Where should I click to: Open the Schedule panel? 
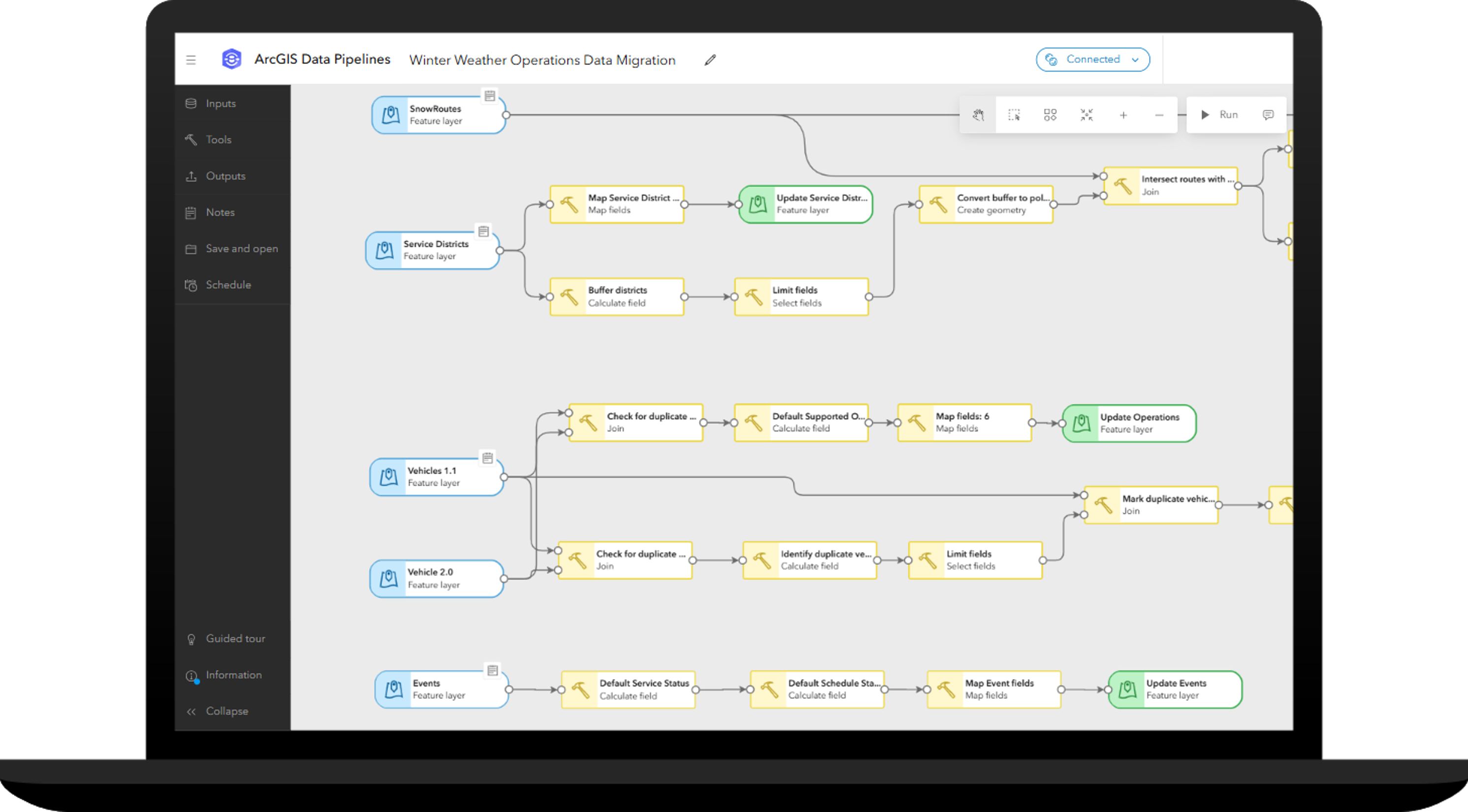point(227,285)
